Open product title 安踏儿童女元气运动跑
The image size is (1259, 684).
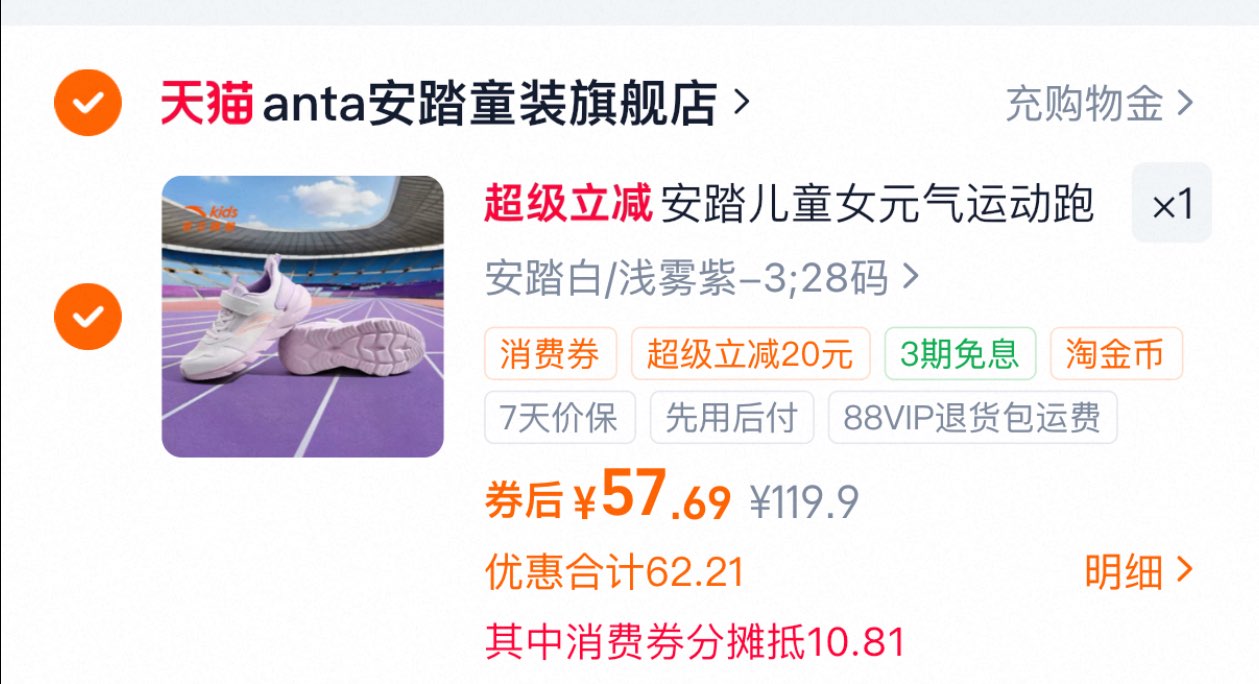point(878,204)
